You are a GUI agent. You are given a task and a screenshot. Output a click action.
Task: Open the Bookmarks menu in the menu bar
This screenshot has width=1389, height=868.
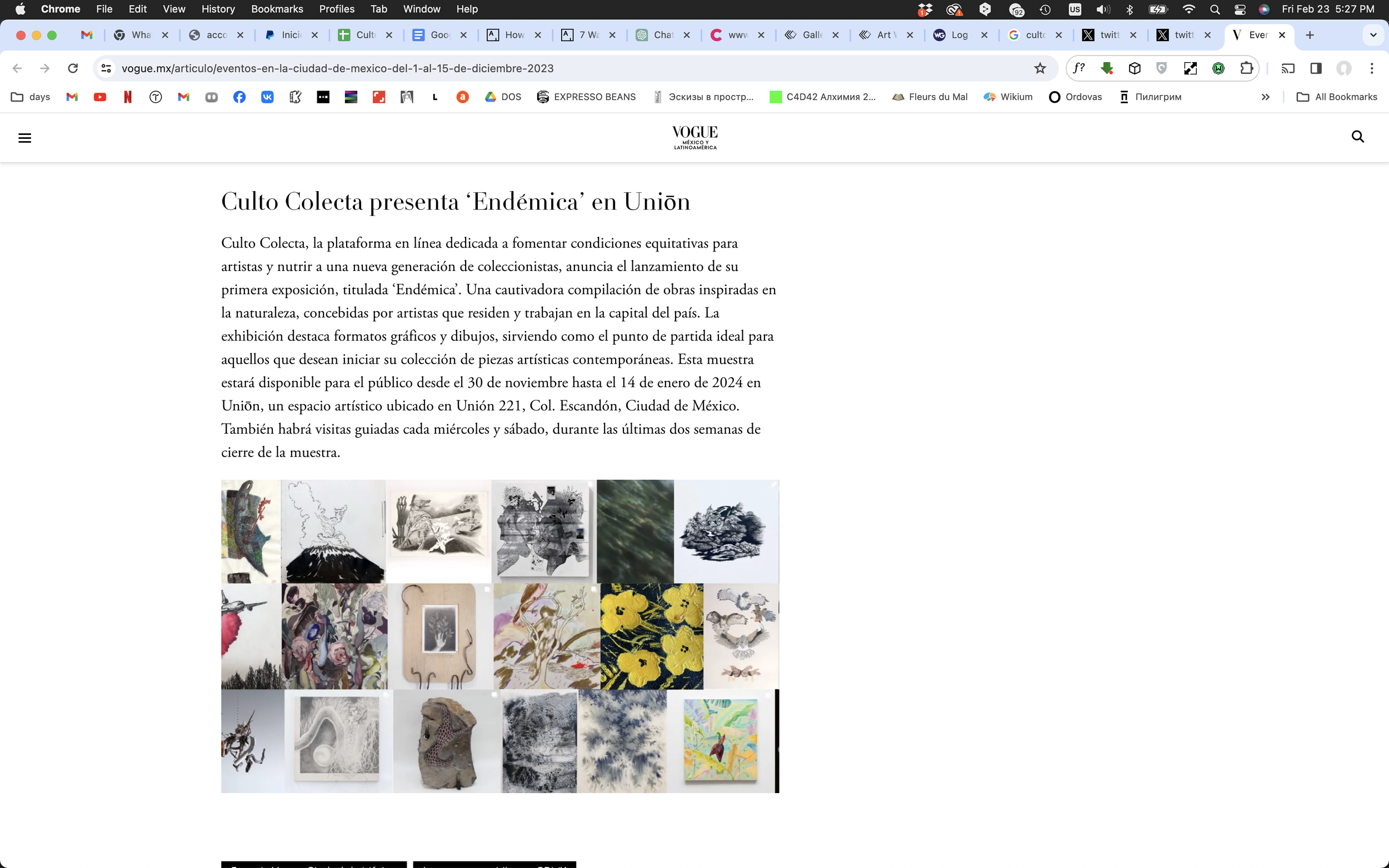(277, 9)
